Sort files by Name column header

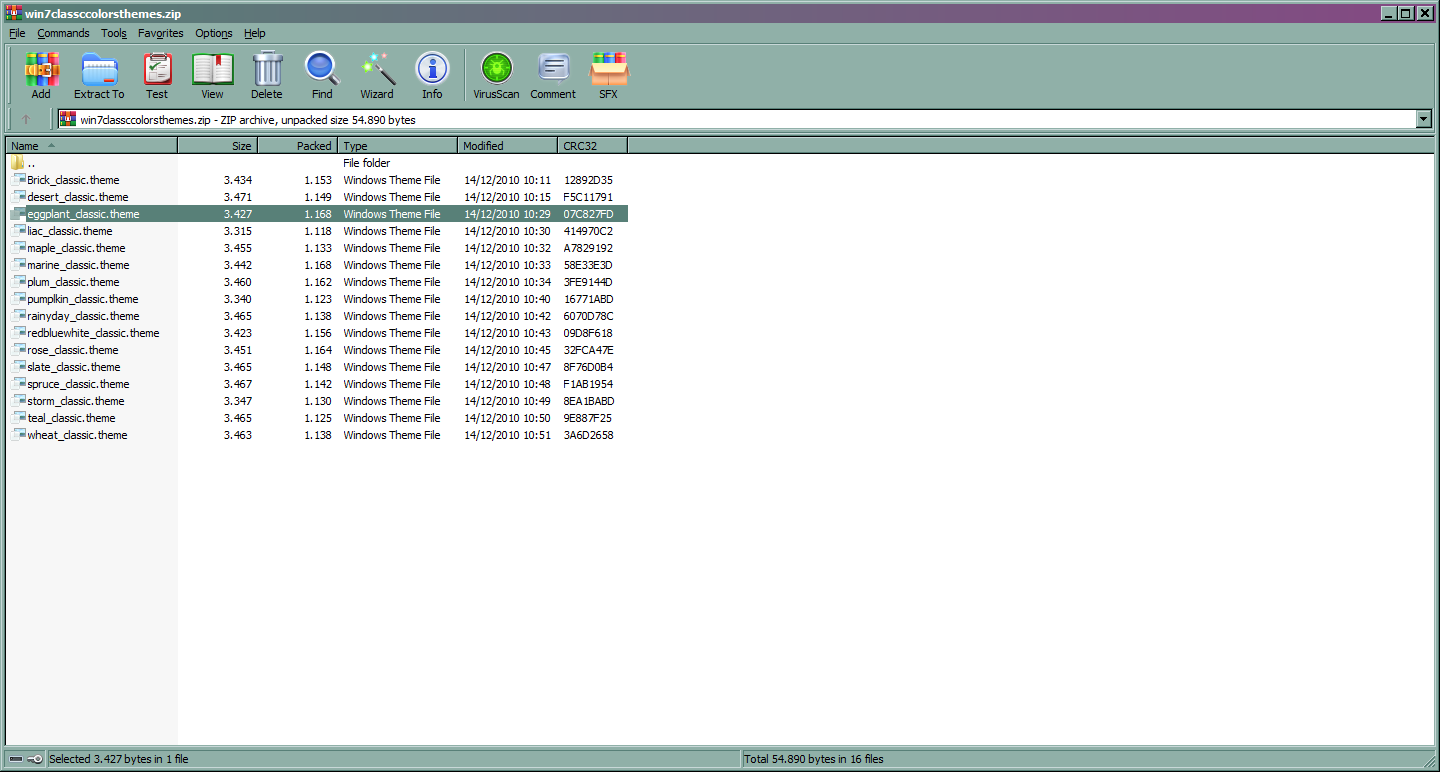tap(91, 146)
